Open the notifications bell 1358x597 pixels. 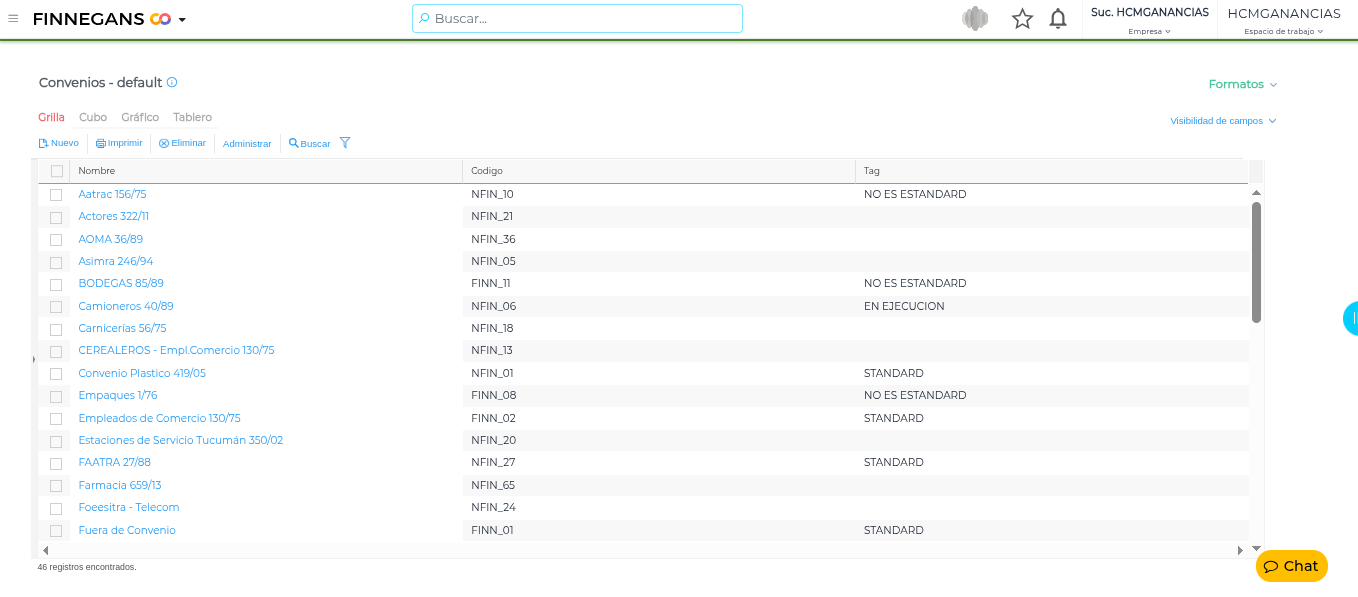click(x=1058, y=19)
